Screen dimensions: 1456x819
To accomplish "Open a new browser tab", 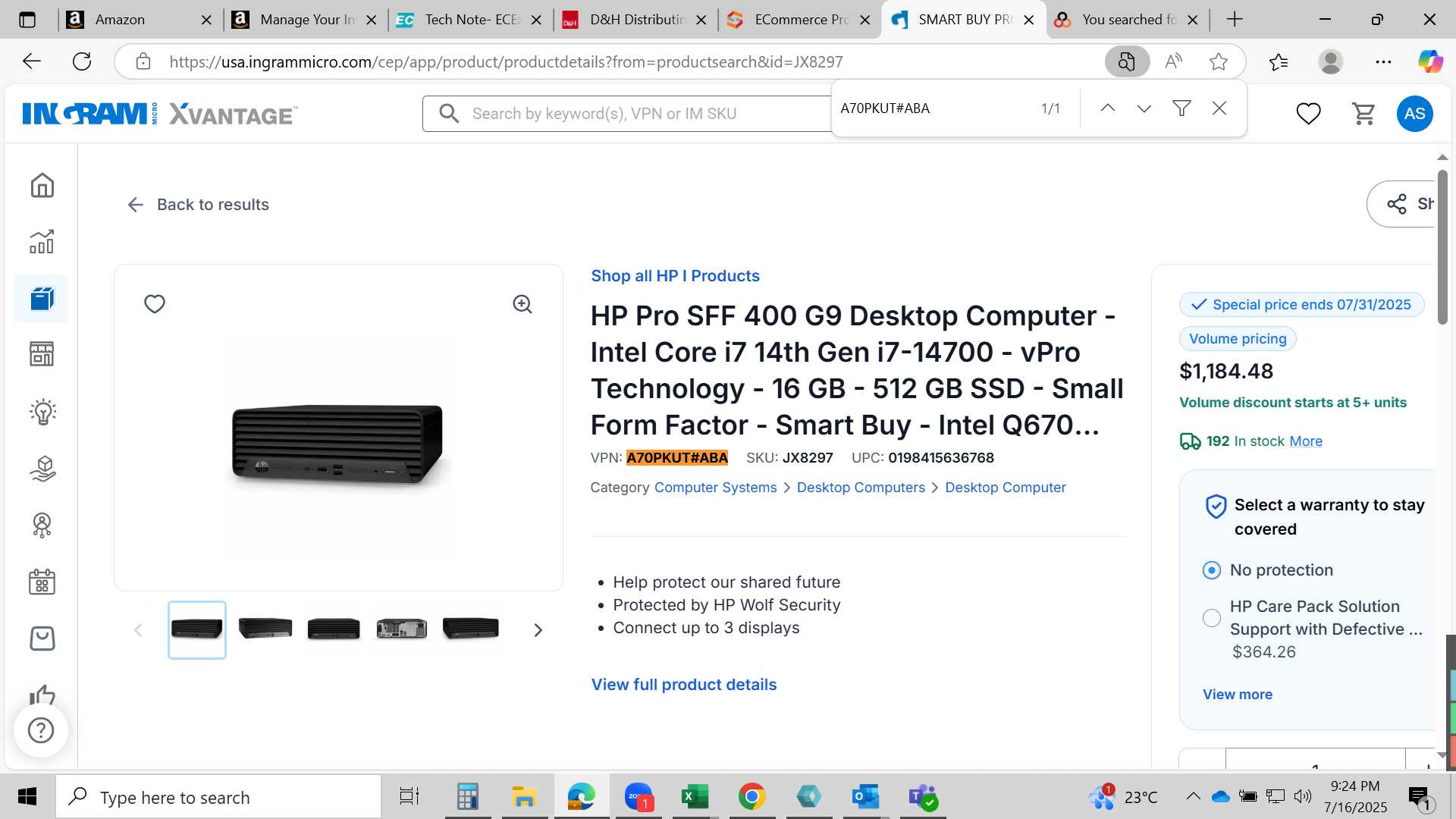I will pyautogui.click(x=1235, y=20).
